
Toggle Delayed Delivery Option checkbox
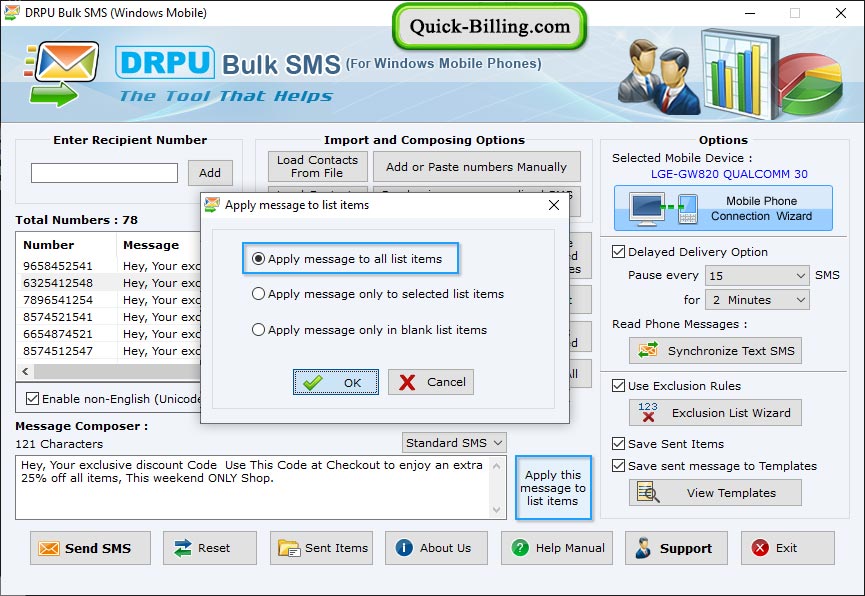618,252
